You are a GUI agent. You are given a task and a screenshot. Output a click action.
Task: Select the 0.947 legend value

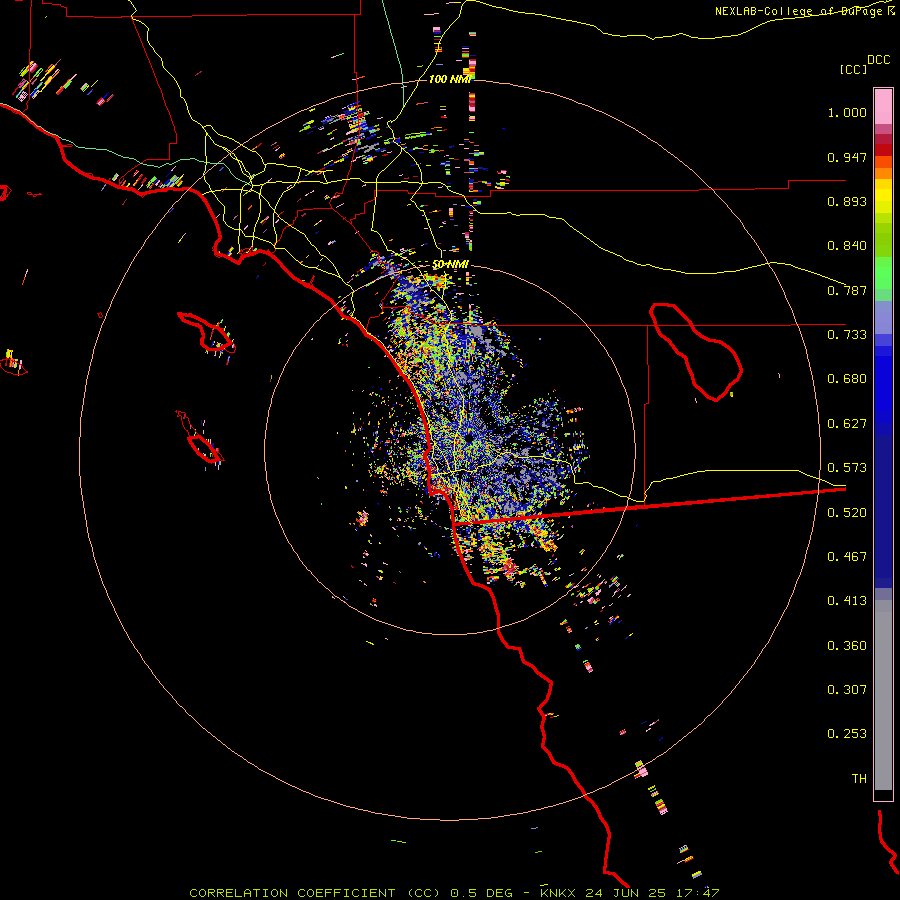pos(847,157)
